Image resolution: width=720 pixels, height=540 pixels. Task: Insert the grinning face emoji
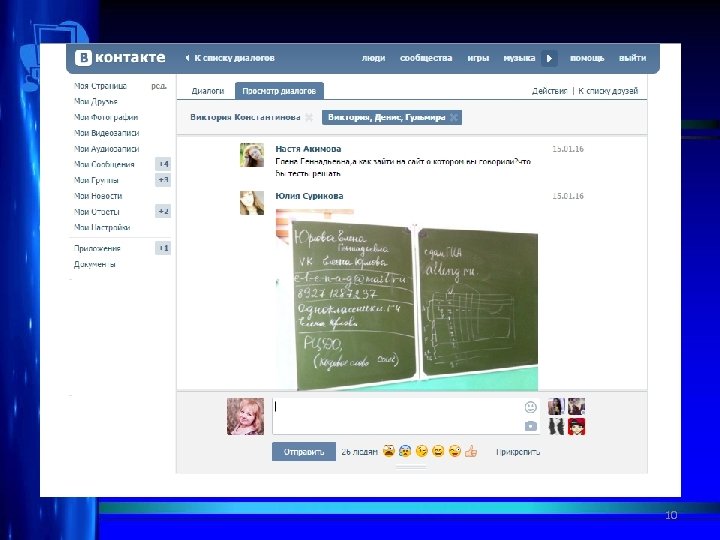pyautogui.click(x=438, y=451)
